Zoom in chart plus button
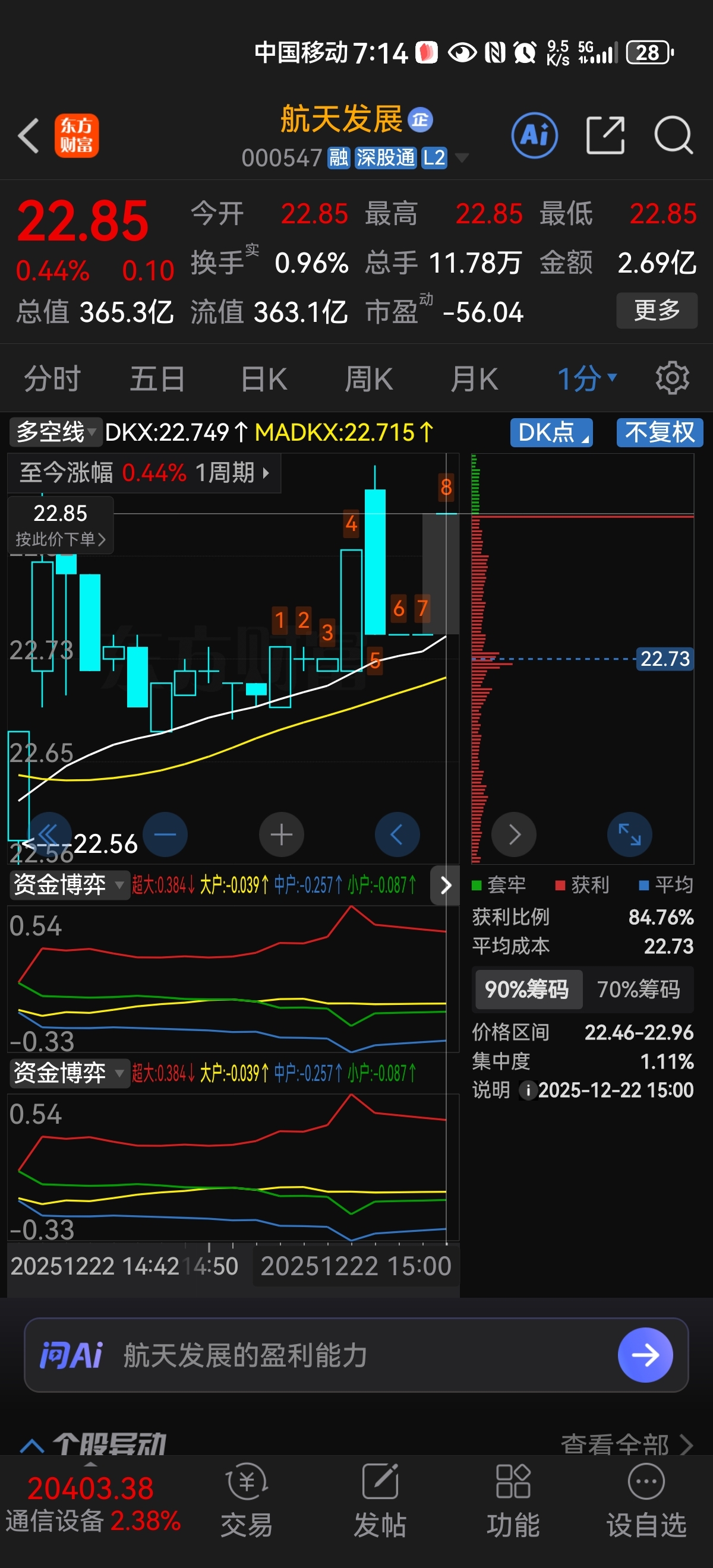 [x=281, y=834]
